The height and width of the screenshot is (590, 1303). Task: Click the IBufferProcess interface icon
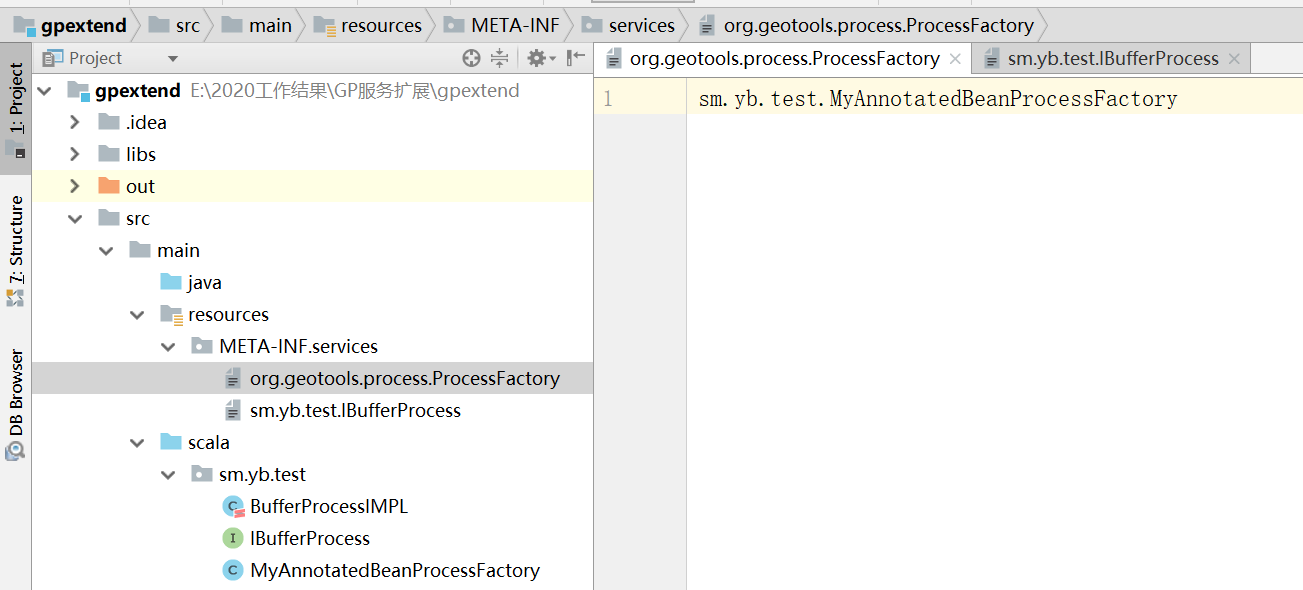tap(233, 539)
